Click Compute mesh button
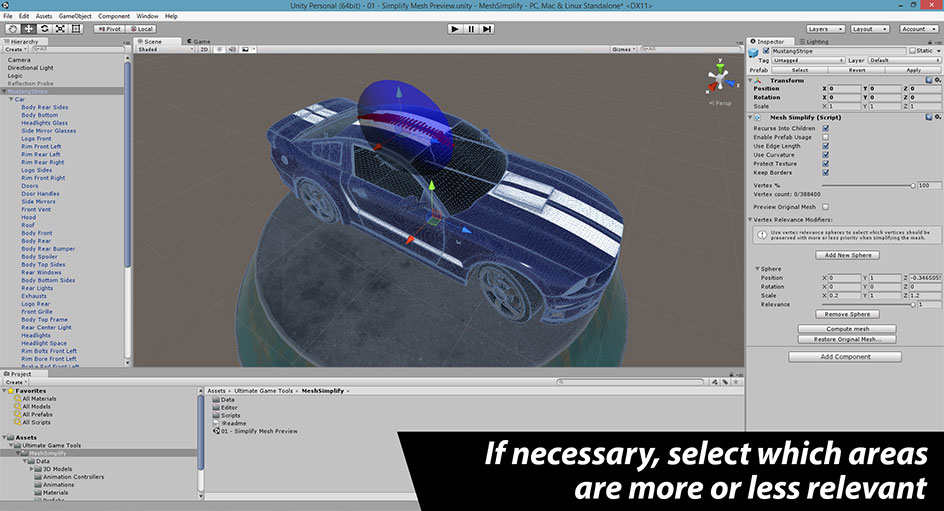 point(847,329)
